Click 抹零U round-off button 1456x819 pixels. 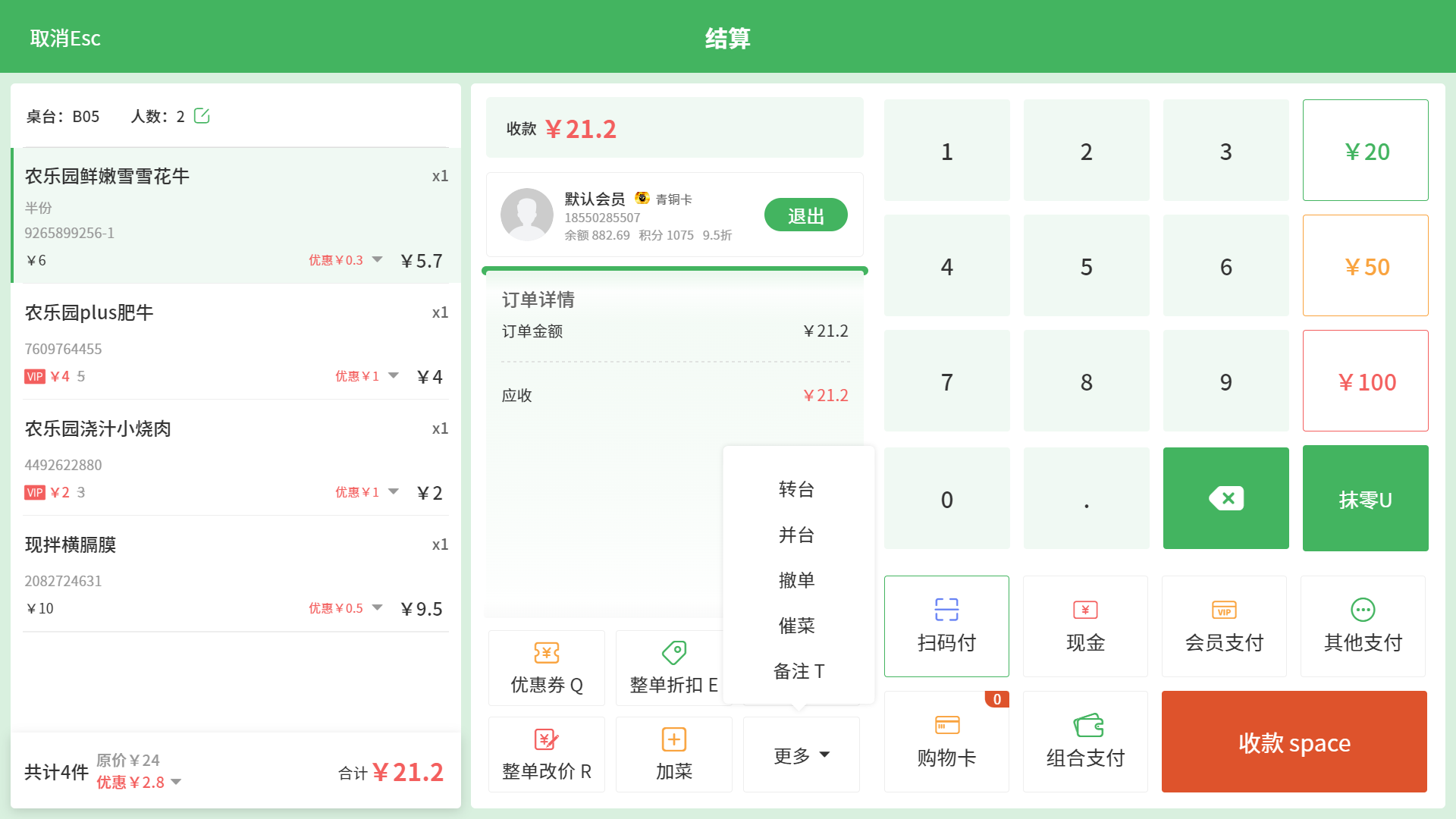[1365, 498]
